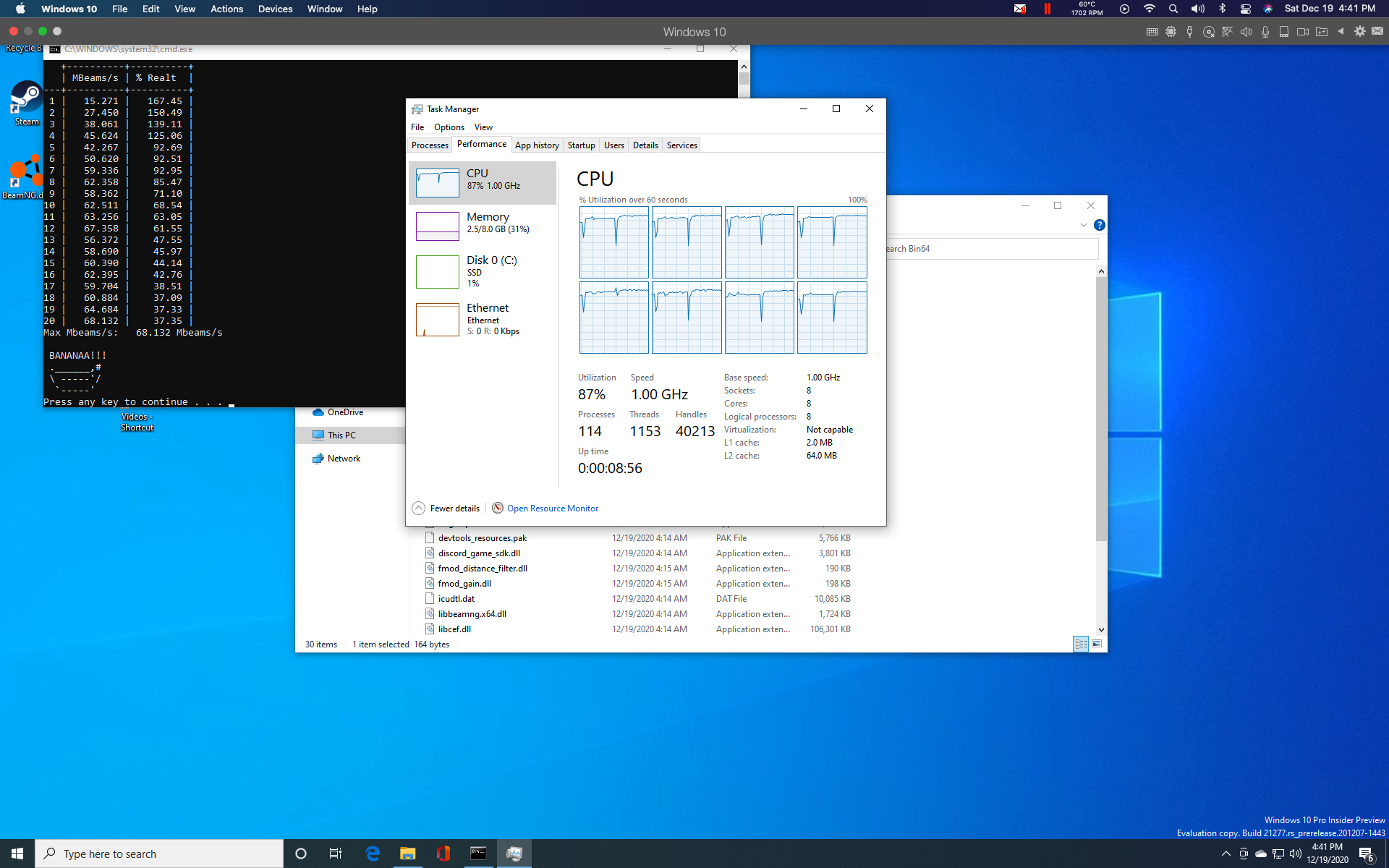Open the Explorer help question mark icon
The height and width of the screenshot is (868, 1389).
click(x=1099, y=225)
